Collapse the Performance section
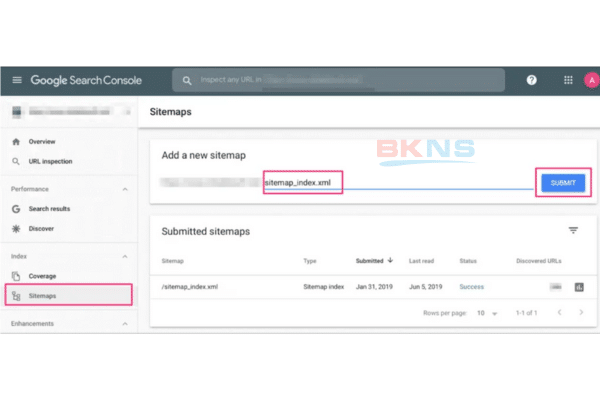The width and height of the screenshot is (600, 400). [125, 189]
